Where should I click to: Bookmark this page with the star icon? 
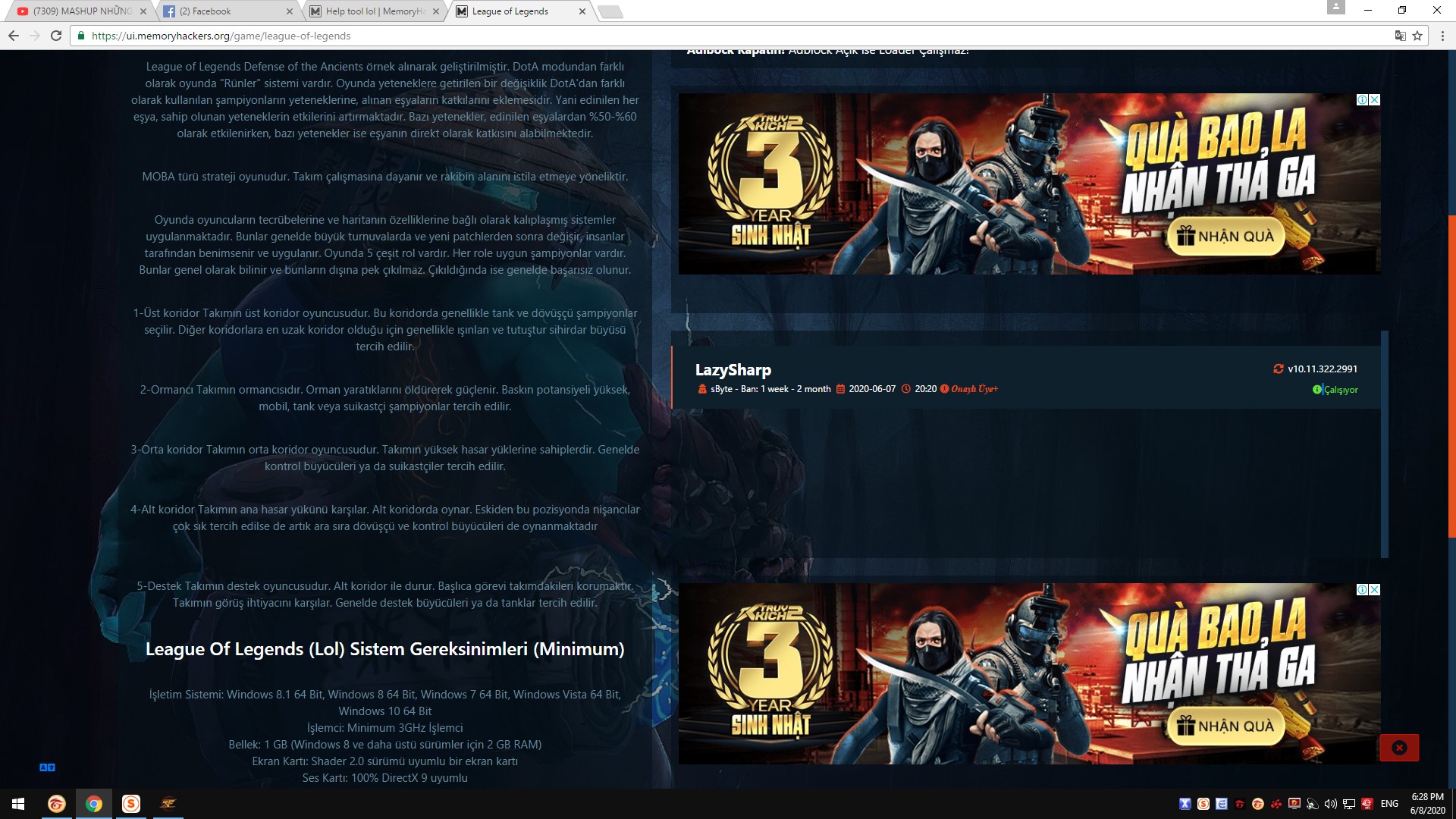[x=1417, y=36]
